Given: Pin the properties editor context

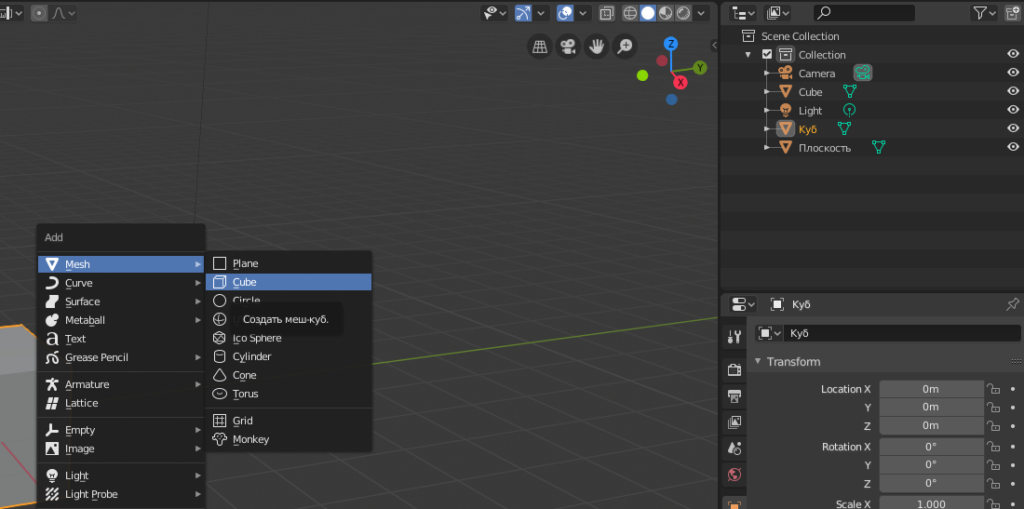Looking at the screenshot, I should click(1012, 304).
